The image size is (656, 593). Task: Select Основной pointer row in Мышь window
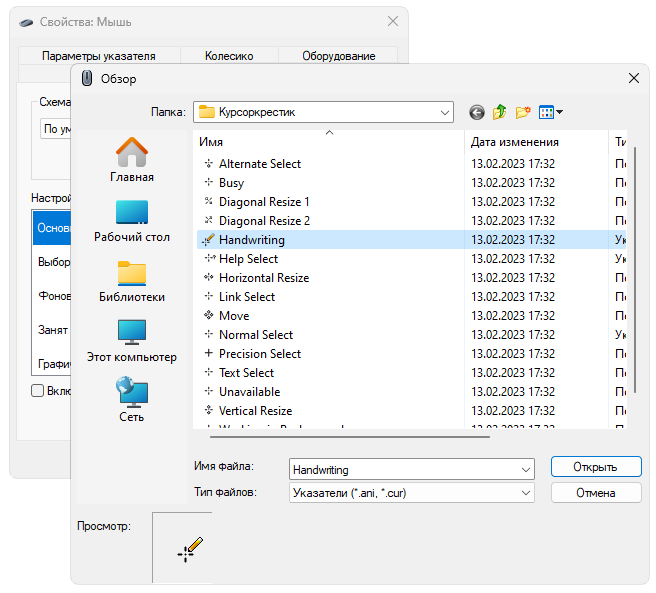point(52,228)
